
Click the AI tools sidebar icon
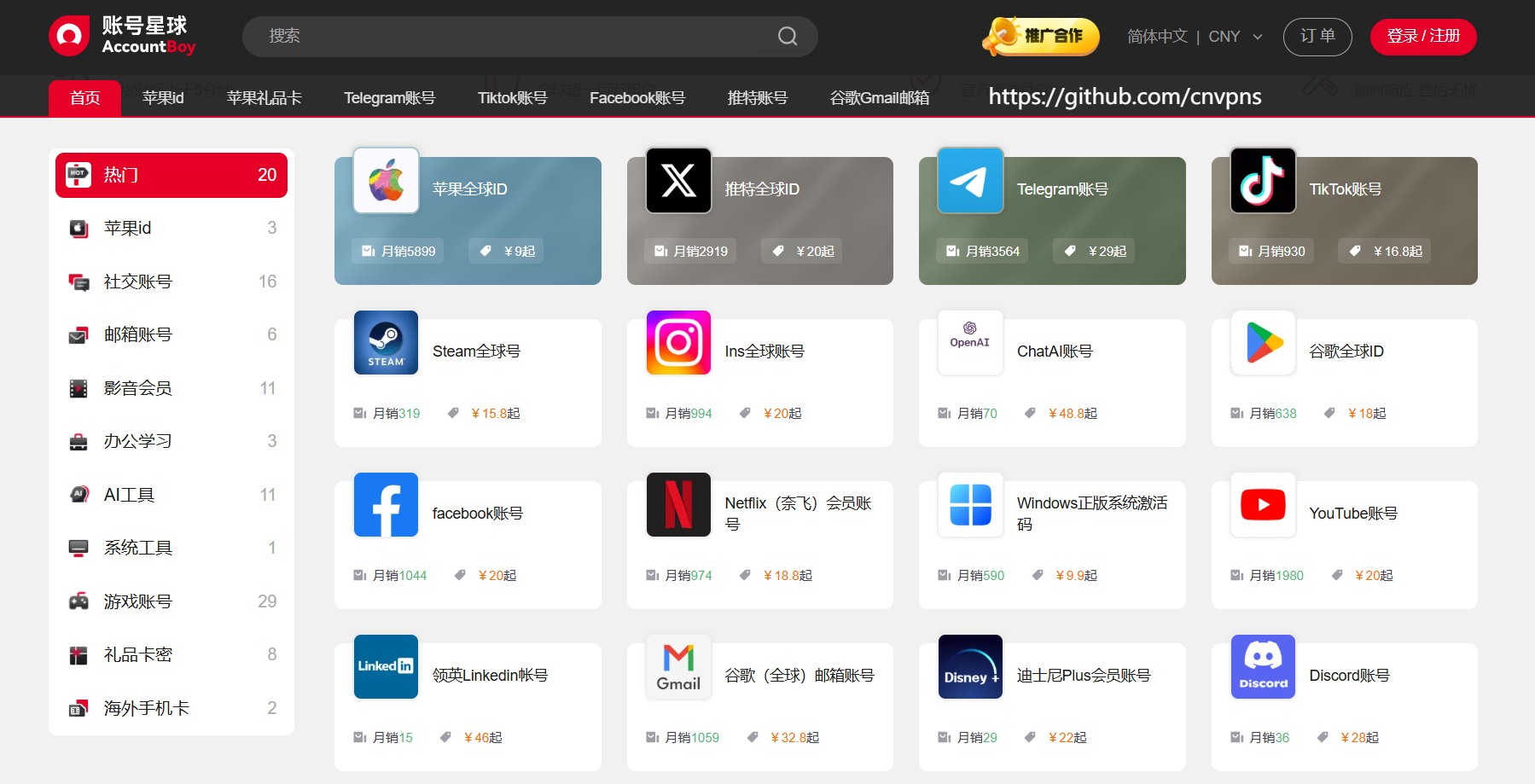(x=78, y=495)
